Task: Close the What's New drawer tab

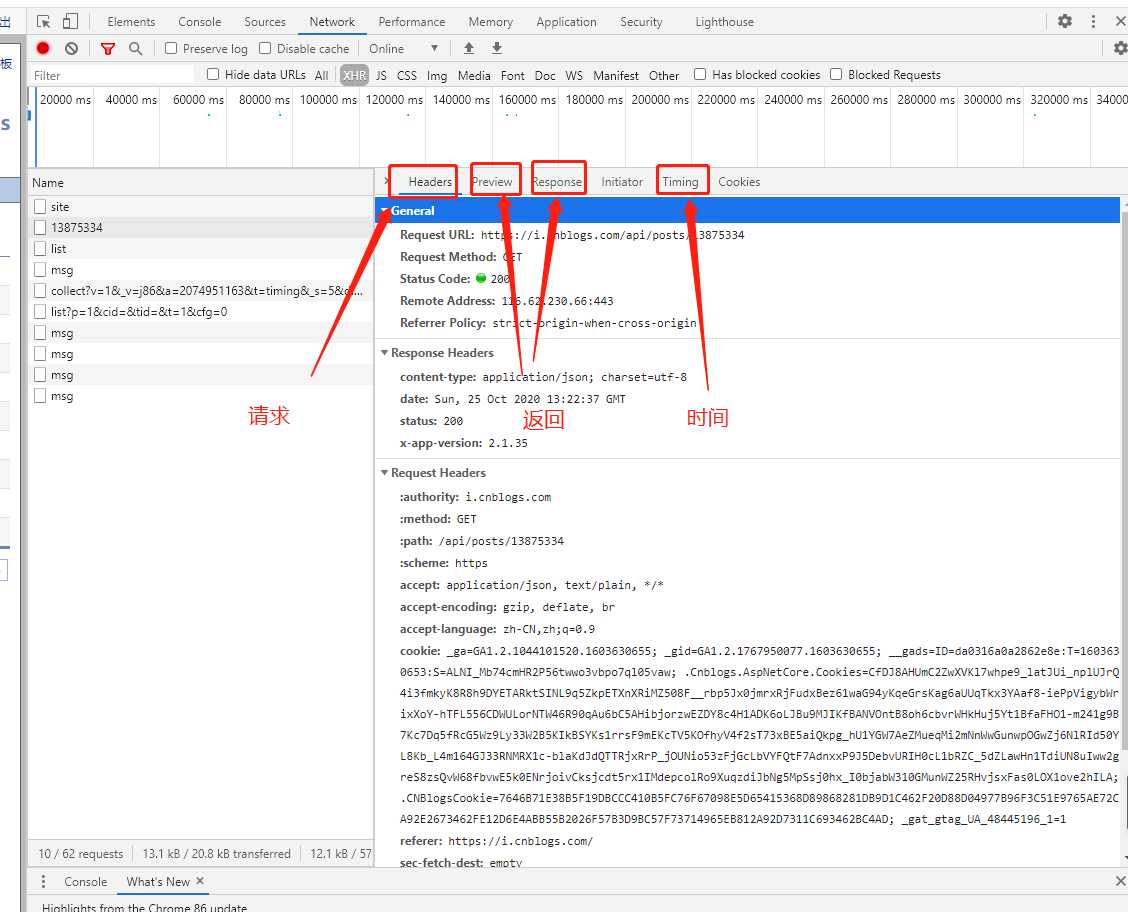Action: pos(200,881)
